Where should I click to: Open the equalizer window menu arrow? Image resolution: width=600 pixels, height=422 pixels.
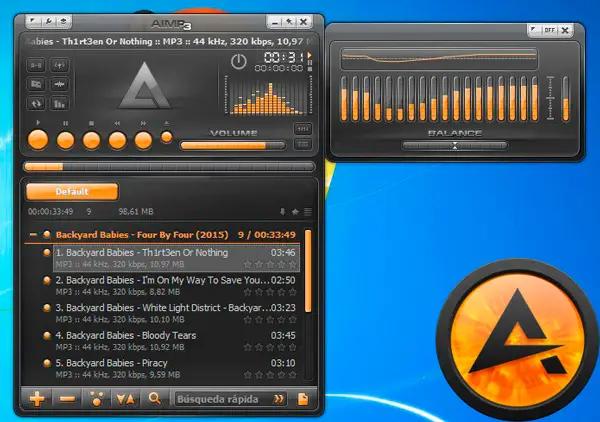point(534,29)
